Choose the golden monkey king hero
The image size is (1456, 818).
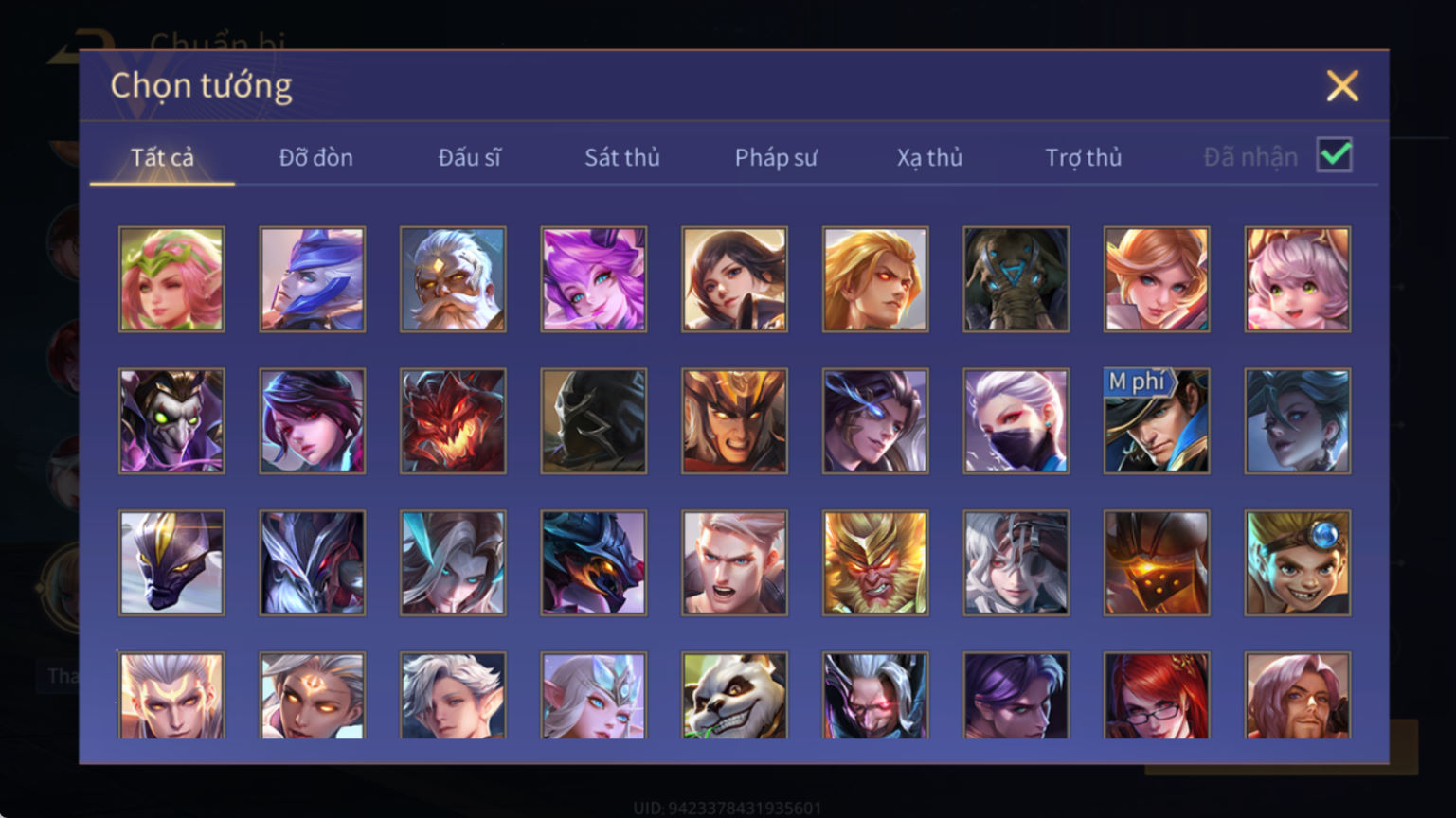click(x=875, y=563)
